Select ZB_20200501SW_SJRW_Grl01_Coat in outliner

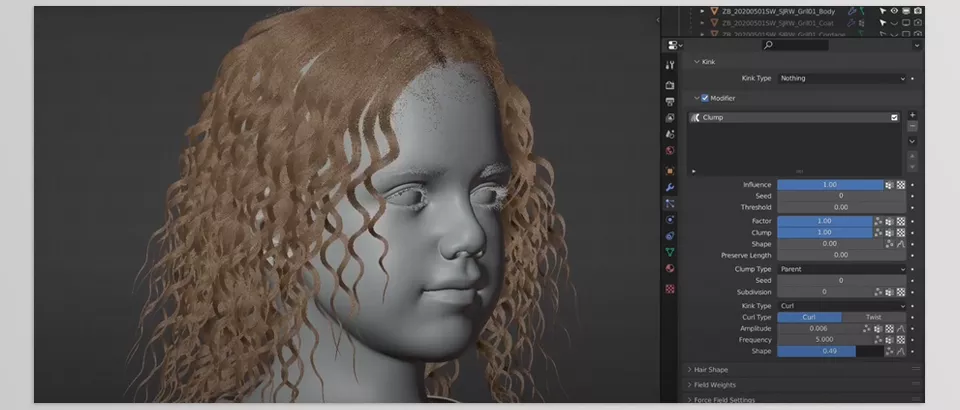pos(778,23)
